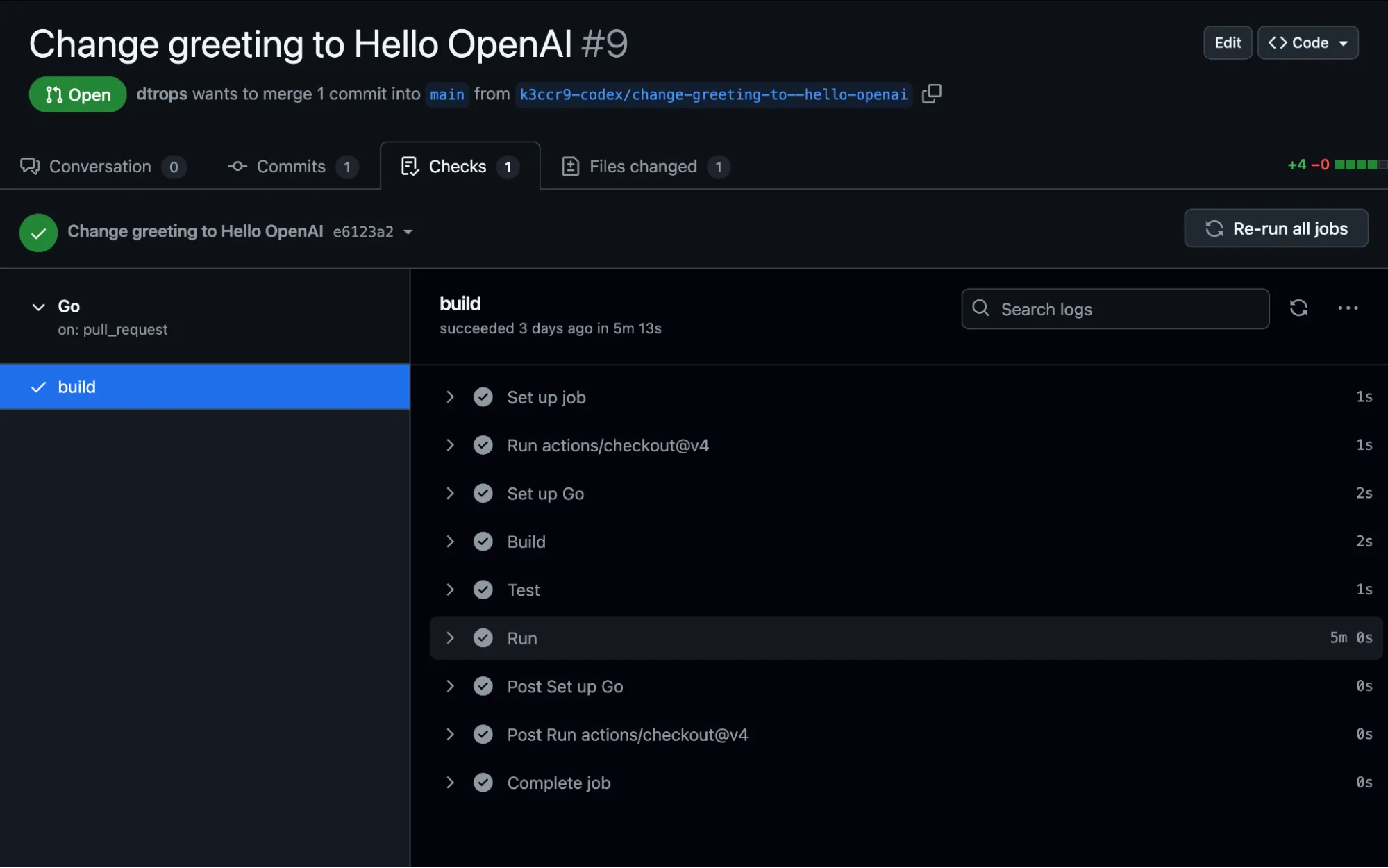Image resolution: width=1388 pixels, height=868 pixels.
Task: Expand the Run step to view logs
Action: click(450, 637)
